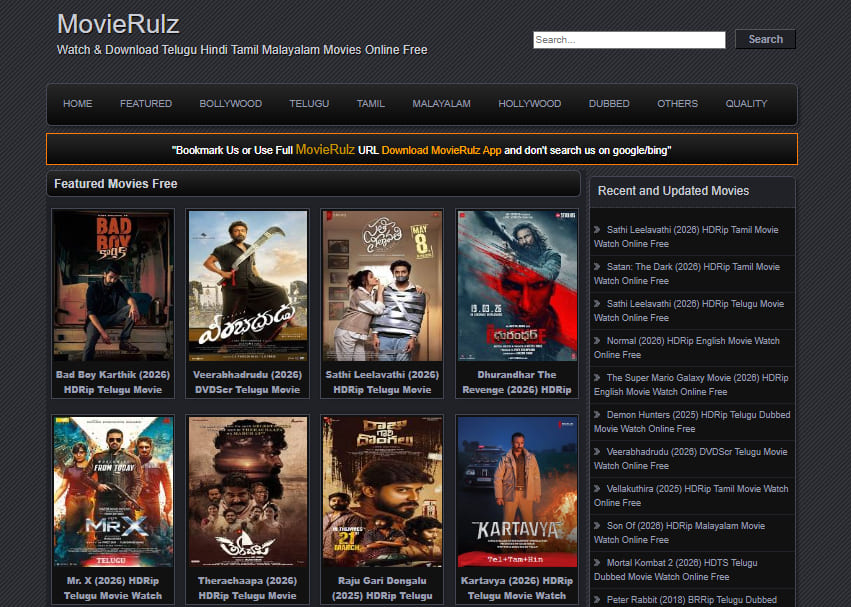Open the HOME menu item
This screenshot has height=607, width=851.
point(78,104)
